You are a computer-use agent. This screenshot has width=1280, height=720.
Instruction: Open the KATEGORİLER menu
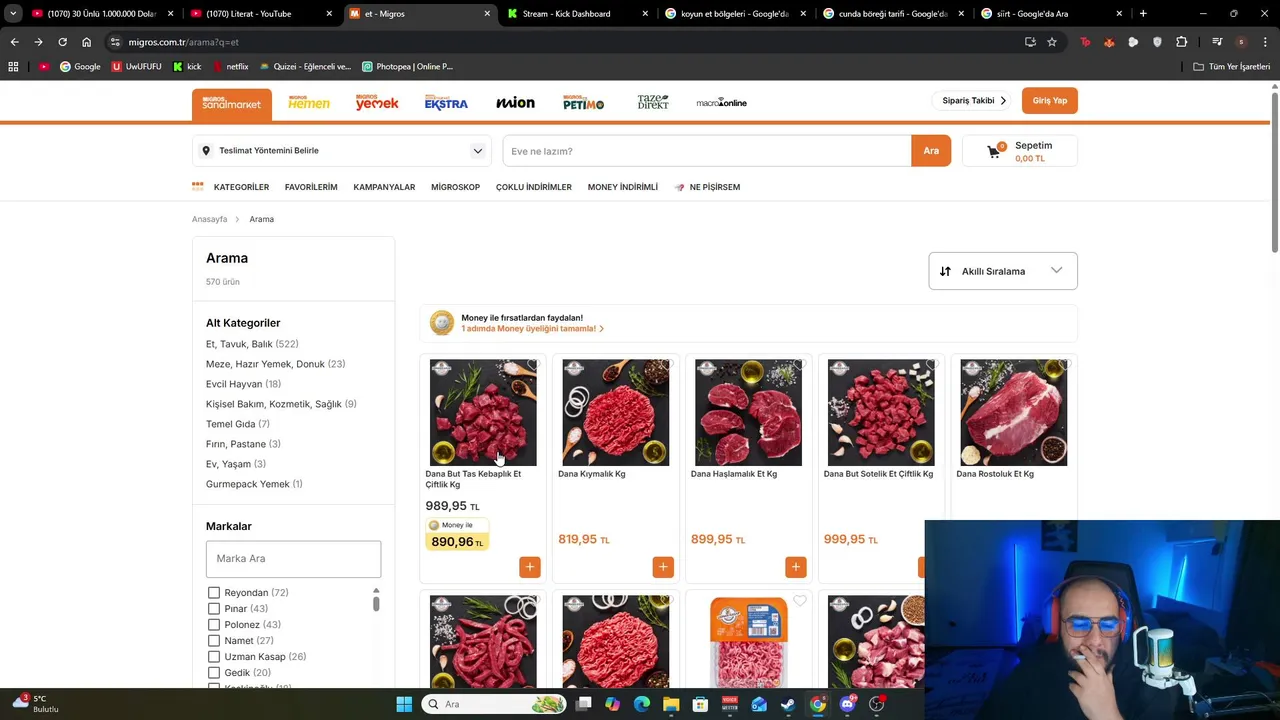click(231, 187)
